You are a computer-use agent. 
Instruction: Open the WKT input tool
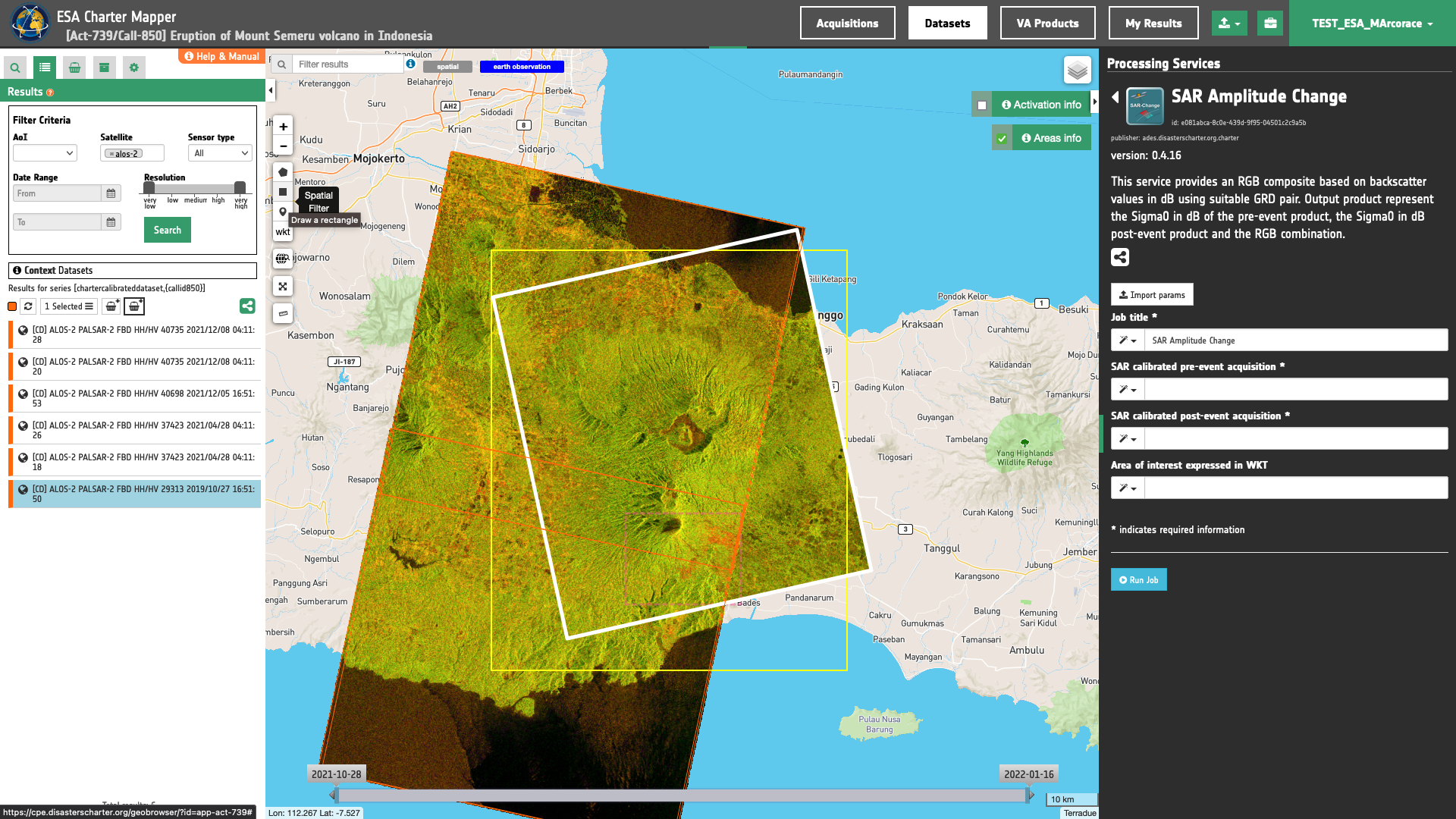[283, 232]
